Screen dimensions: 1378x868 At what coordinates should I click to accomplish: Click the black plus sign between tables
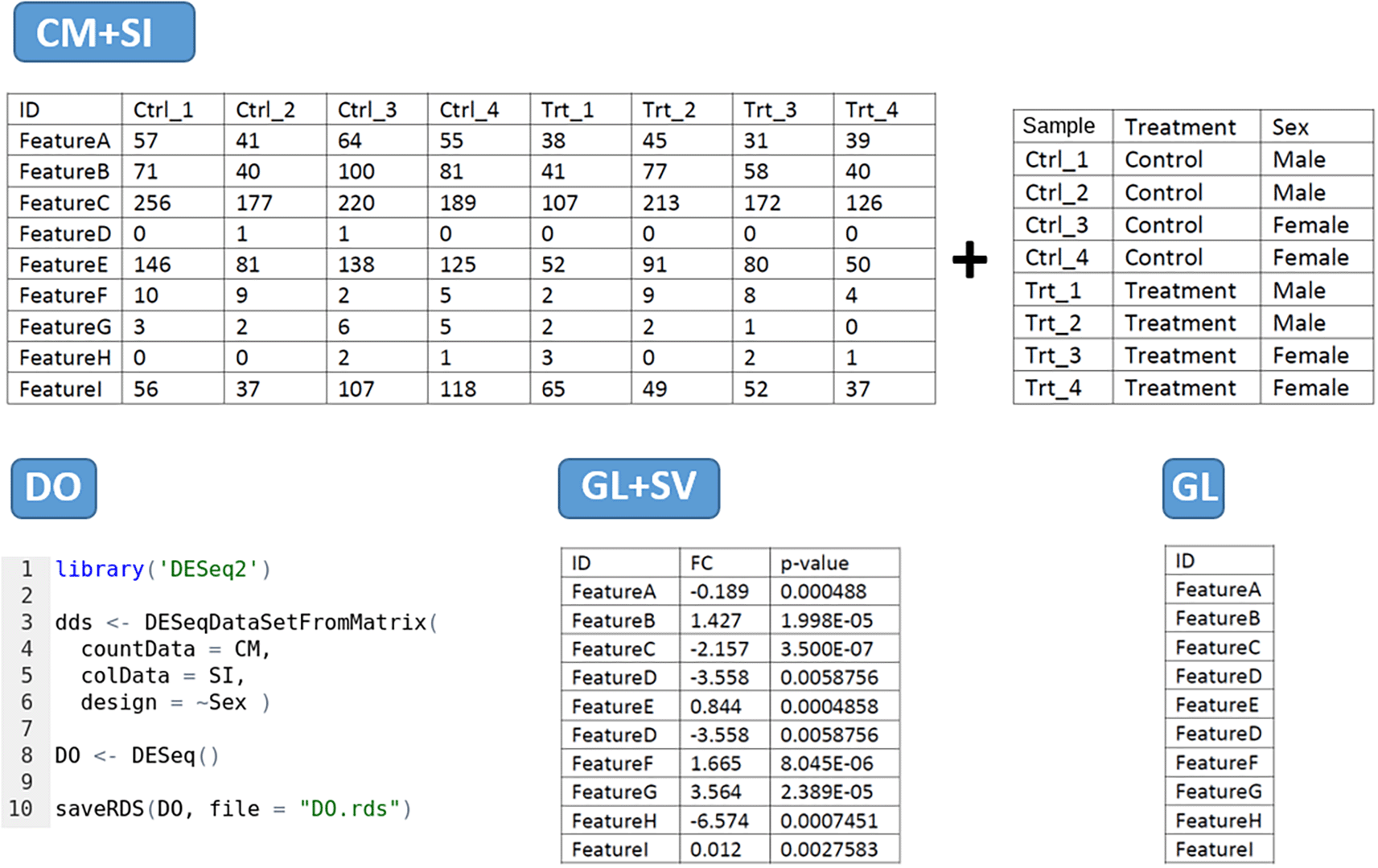point(969,260)
